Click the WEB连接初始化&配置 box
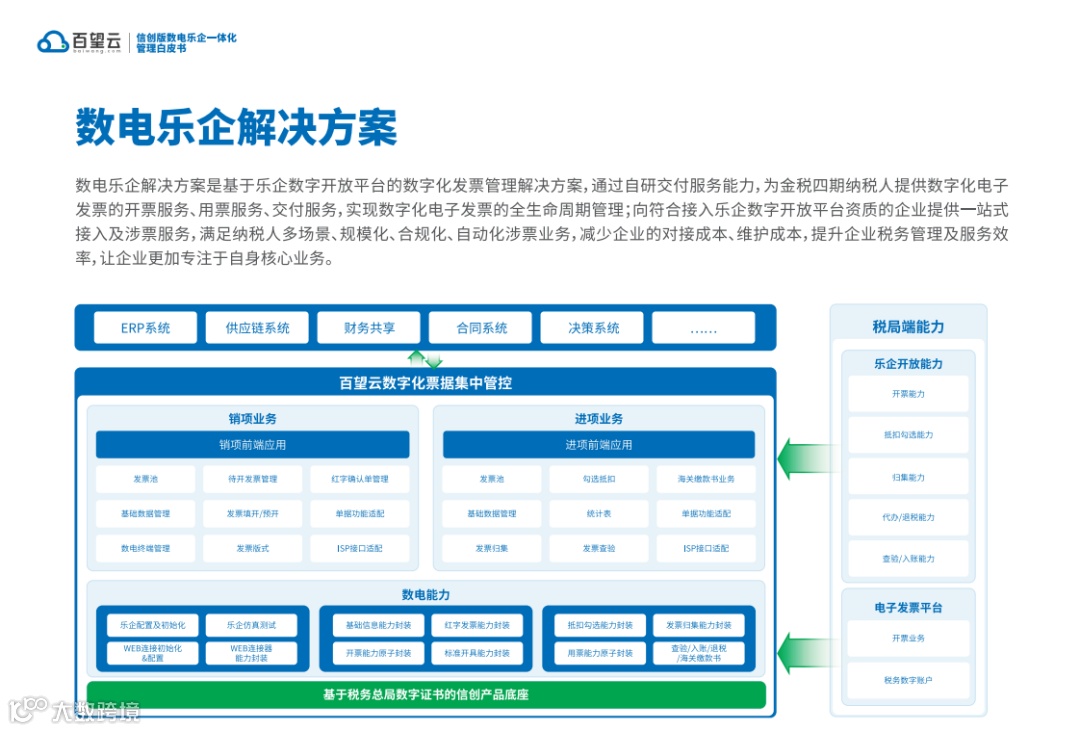Image resolution: width=1080 pixels, height=731 pixels. 152,653
